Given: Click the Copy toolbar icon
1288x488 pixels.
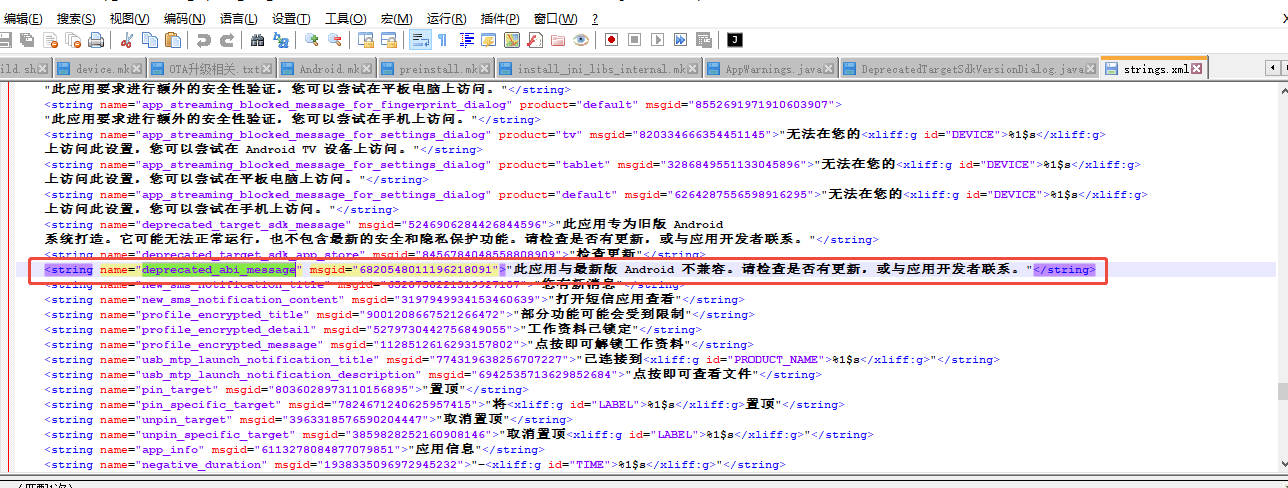Looking at the screenshot, I should (x=149, y=40).
